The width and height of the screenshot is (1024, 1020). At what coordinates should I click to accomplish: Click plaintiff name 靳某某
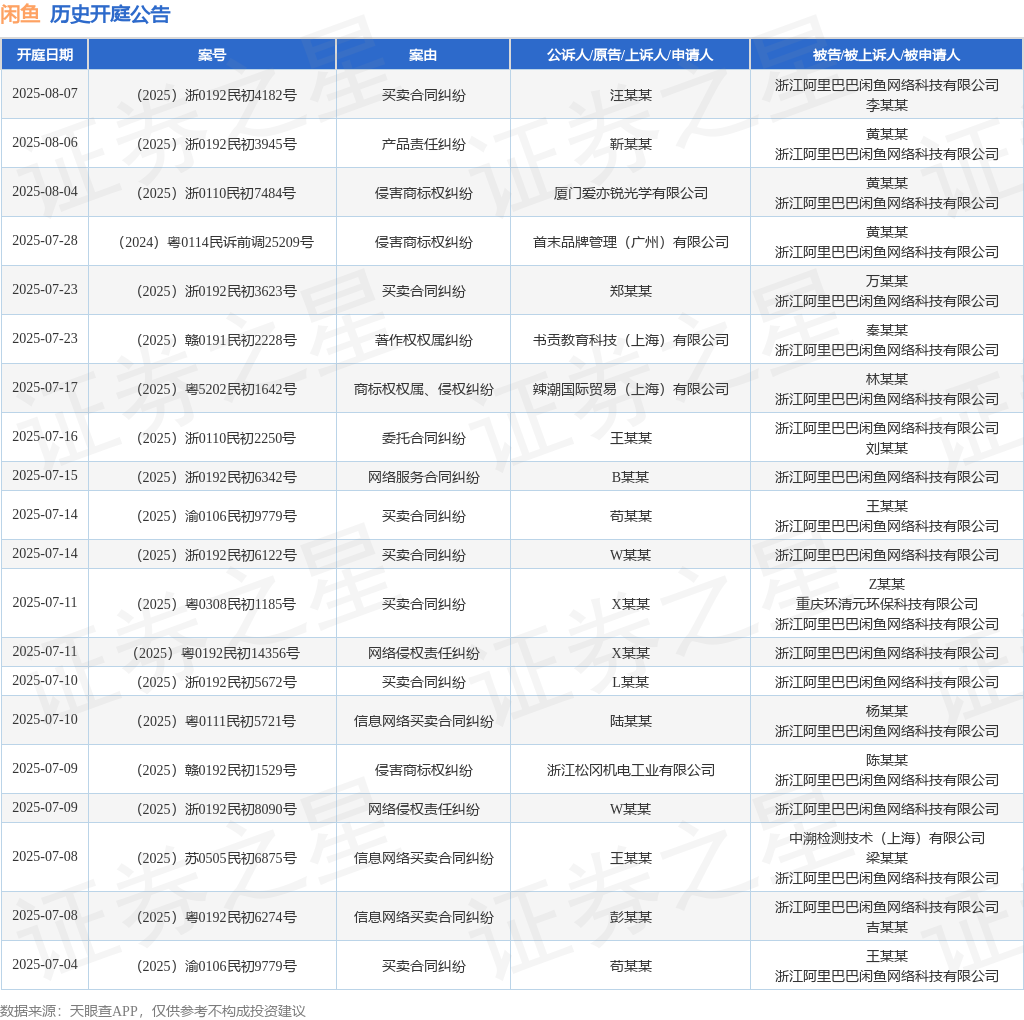630,144
